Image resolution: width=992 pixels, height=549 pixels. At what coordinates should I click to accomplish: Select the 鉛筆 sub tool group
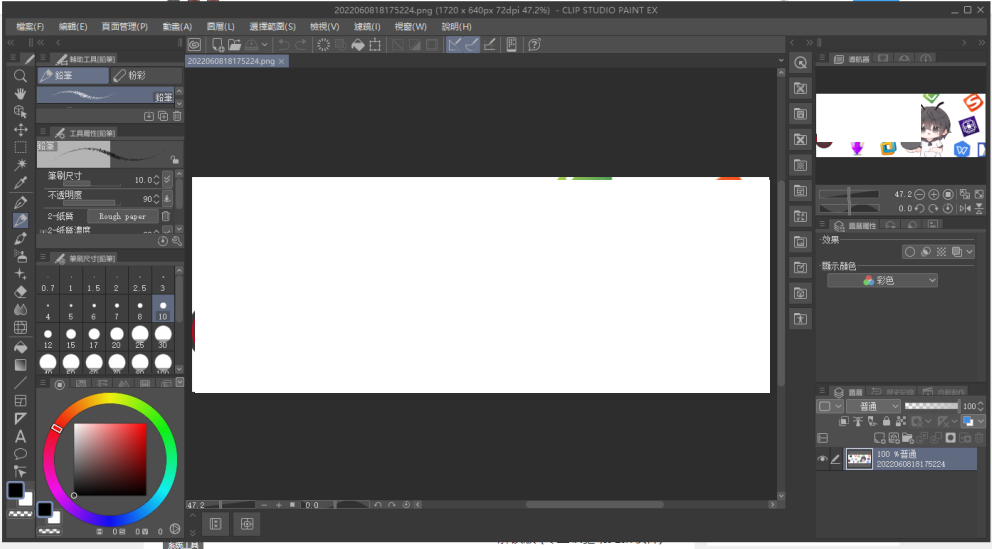[x=73, y=76]
